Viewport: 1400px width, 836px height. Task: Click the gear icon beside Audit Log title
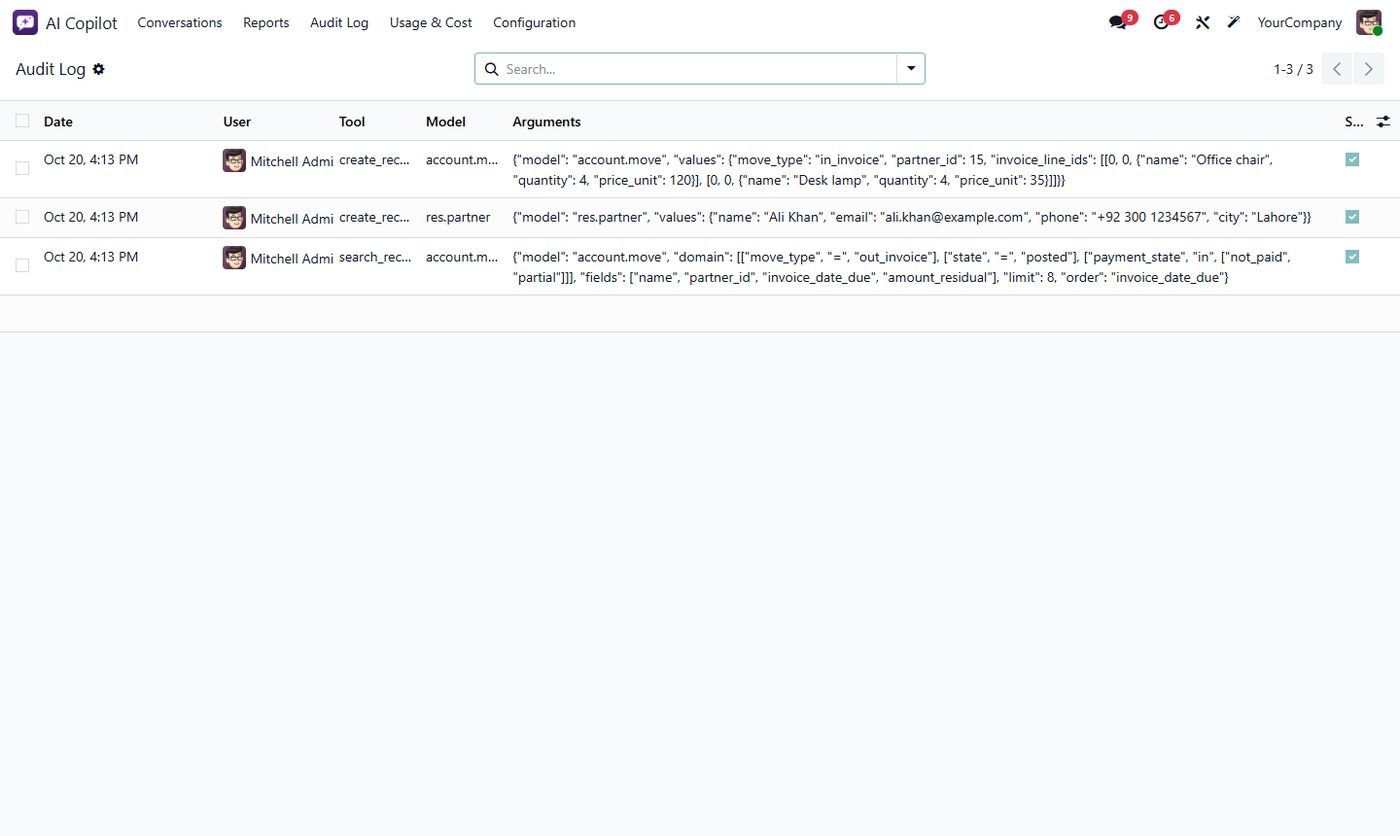98,69
